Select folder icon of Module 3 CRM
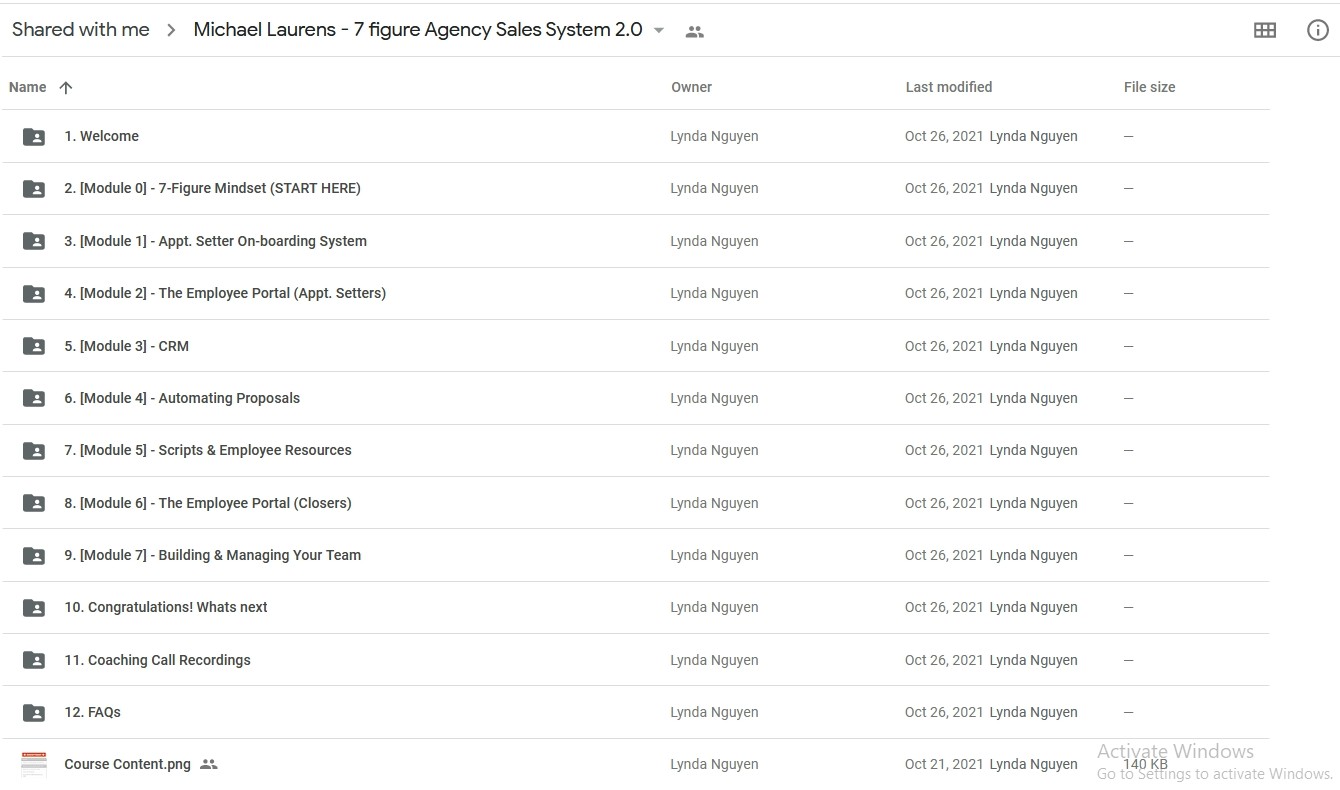Screen dimensions: 1340x790 click(34, 346)
